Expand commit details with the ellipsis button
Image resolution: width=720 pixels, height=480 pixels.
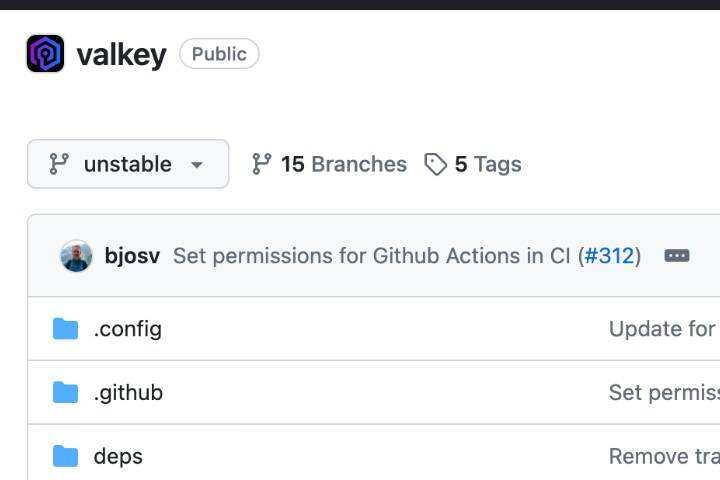(677, 256)
